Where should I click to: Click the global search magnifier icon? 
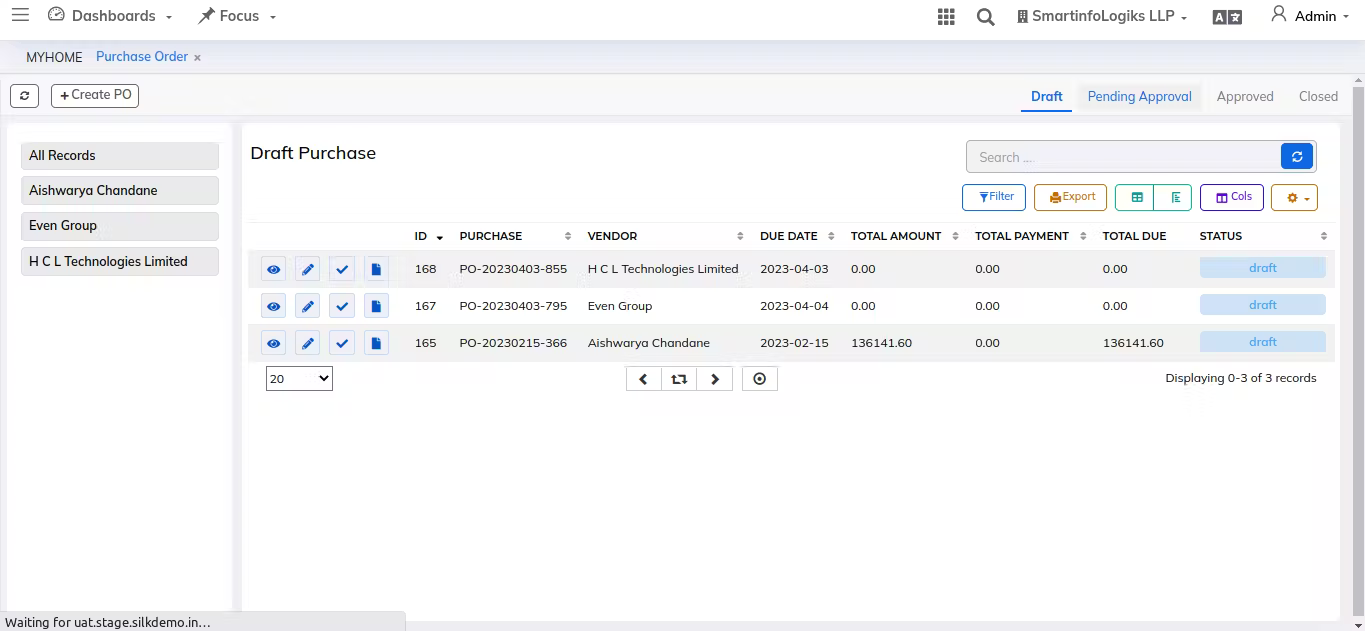986,17
